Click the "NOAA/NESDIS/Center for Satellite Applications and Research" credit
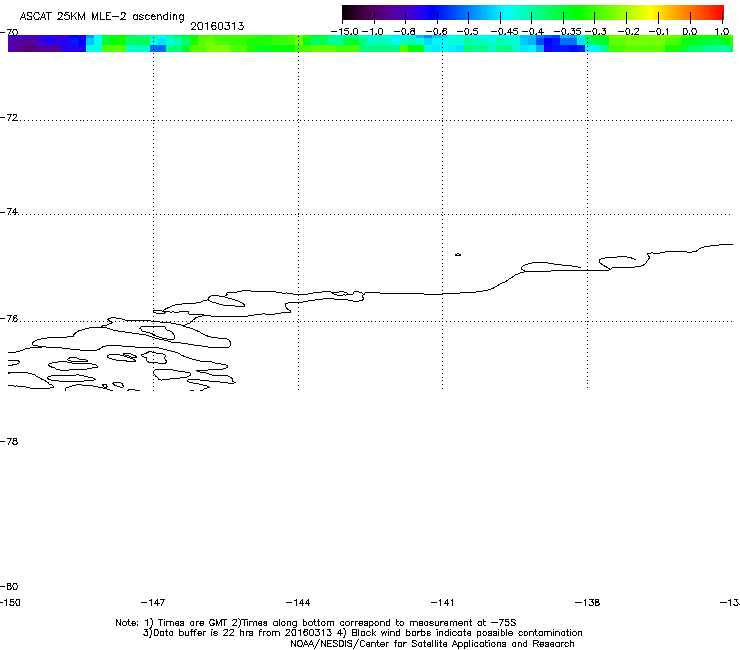The height and width of the screenshot is (650, 740). 432,644
